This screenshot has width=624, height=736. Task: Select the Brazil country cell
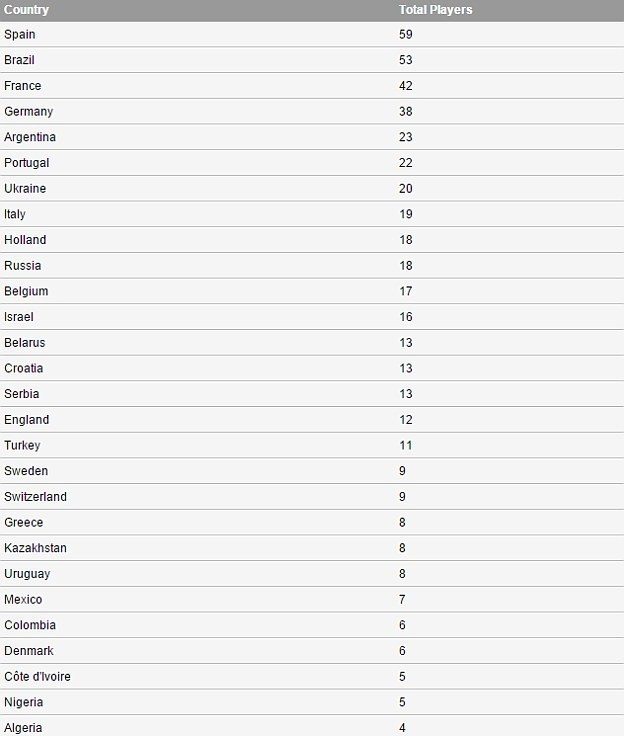[20, 60]
